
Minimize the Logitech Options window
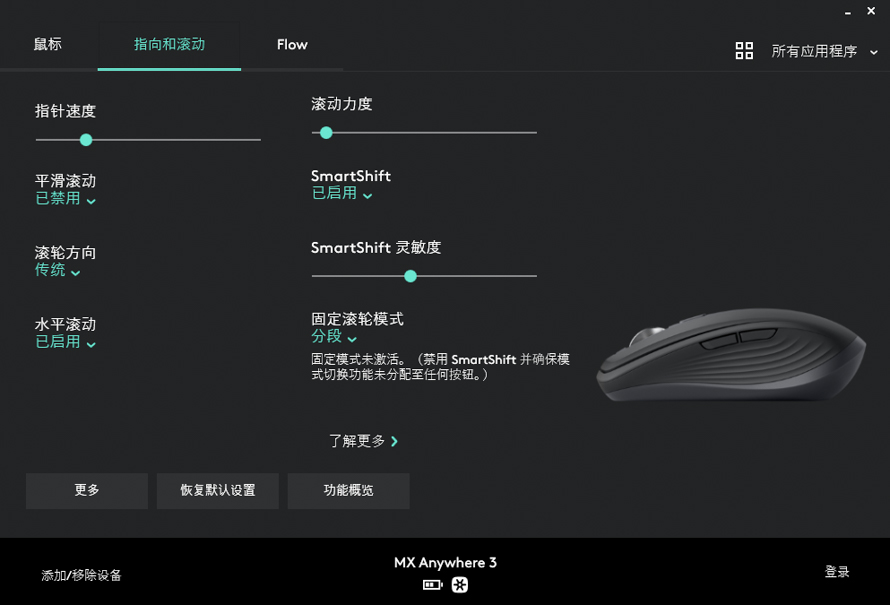[x=847, y=12]
